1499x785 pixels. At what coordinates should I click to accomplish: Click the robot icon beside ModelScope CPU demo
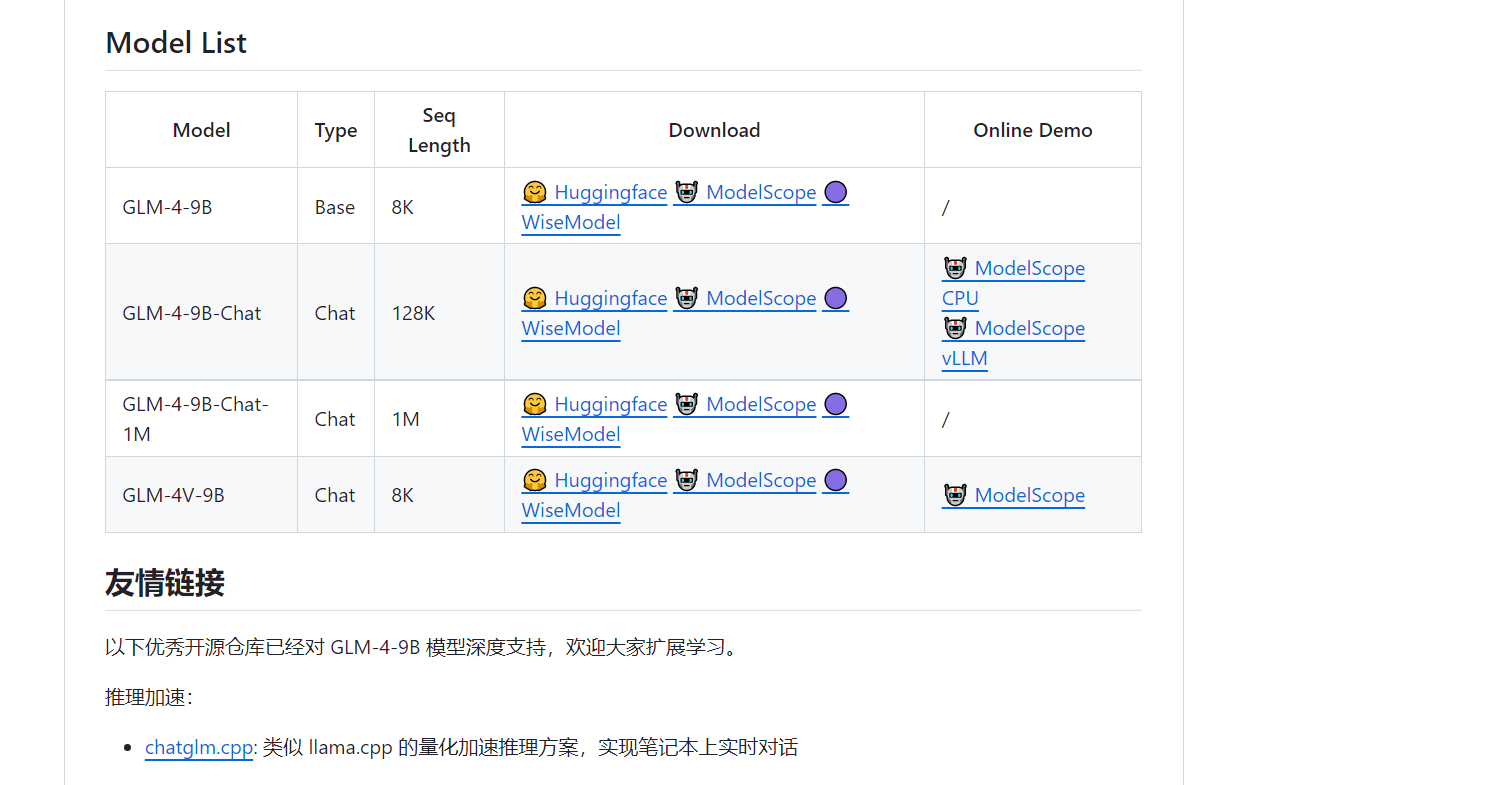(x=955, y=268)
